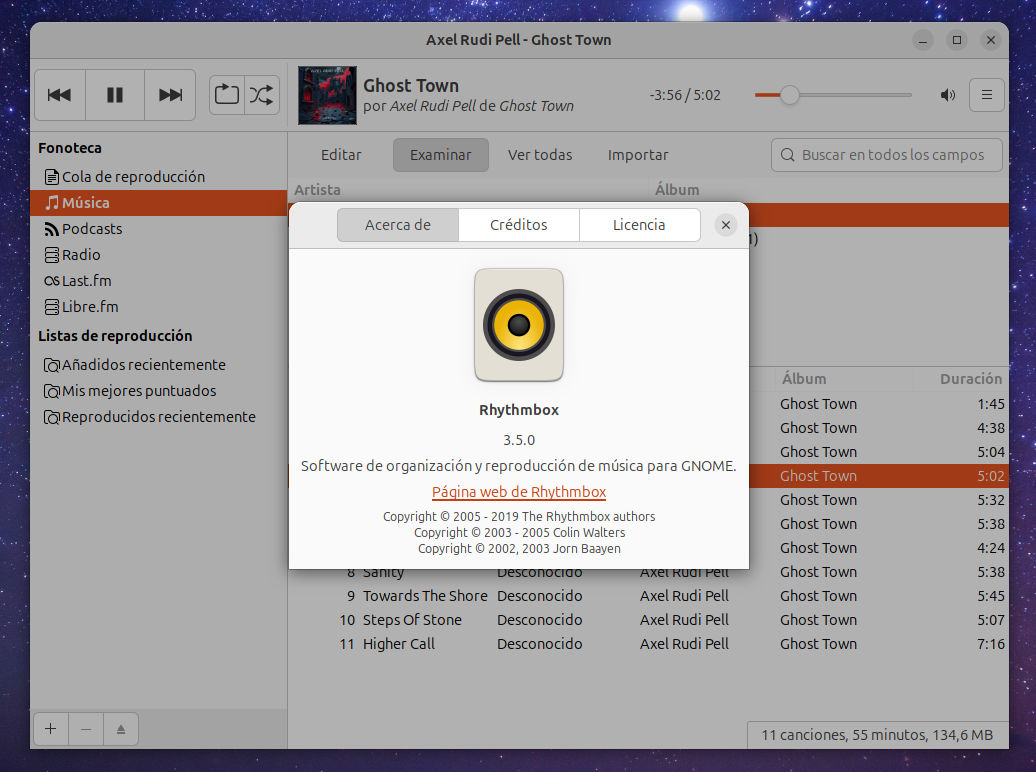Screen dimensions: 1036x772
Task: Open Podcasts in the sidebar
Action: click(159, 229)
